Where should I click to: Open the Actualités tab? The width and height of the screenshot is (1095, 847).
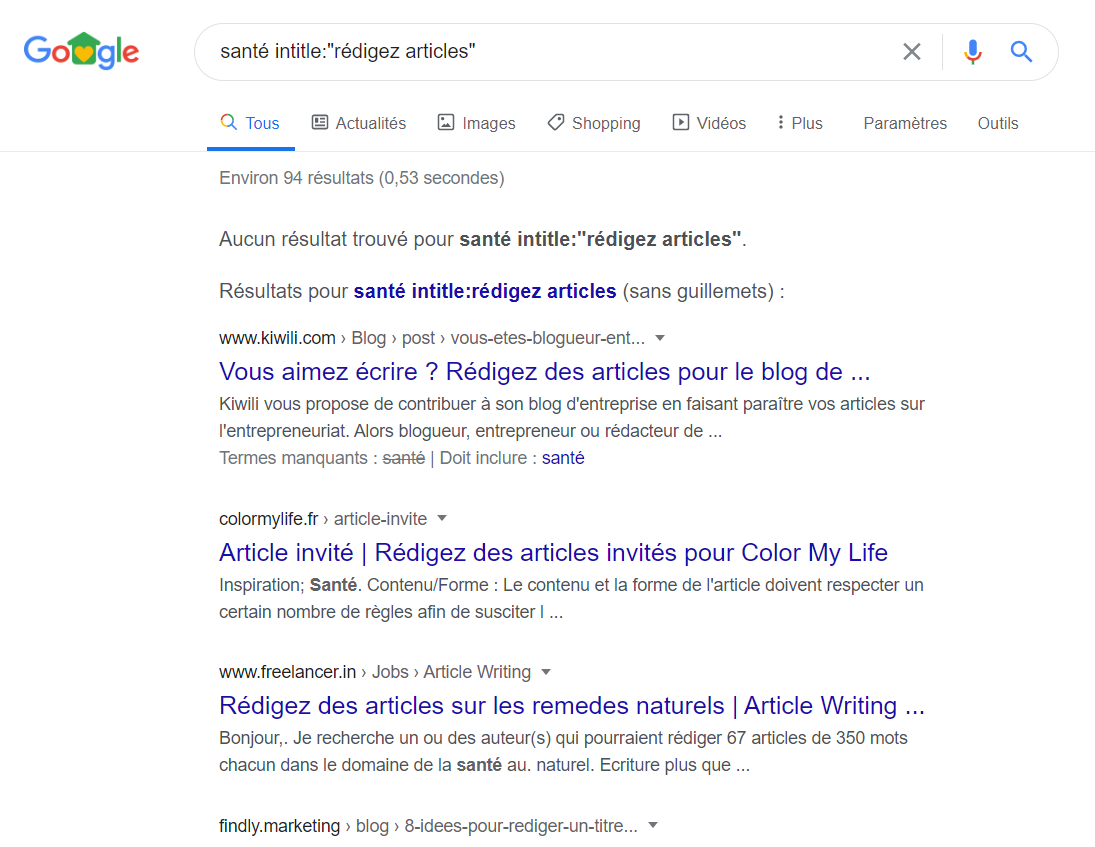pos(358,123)
